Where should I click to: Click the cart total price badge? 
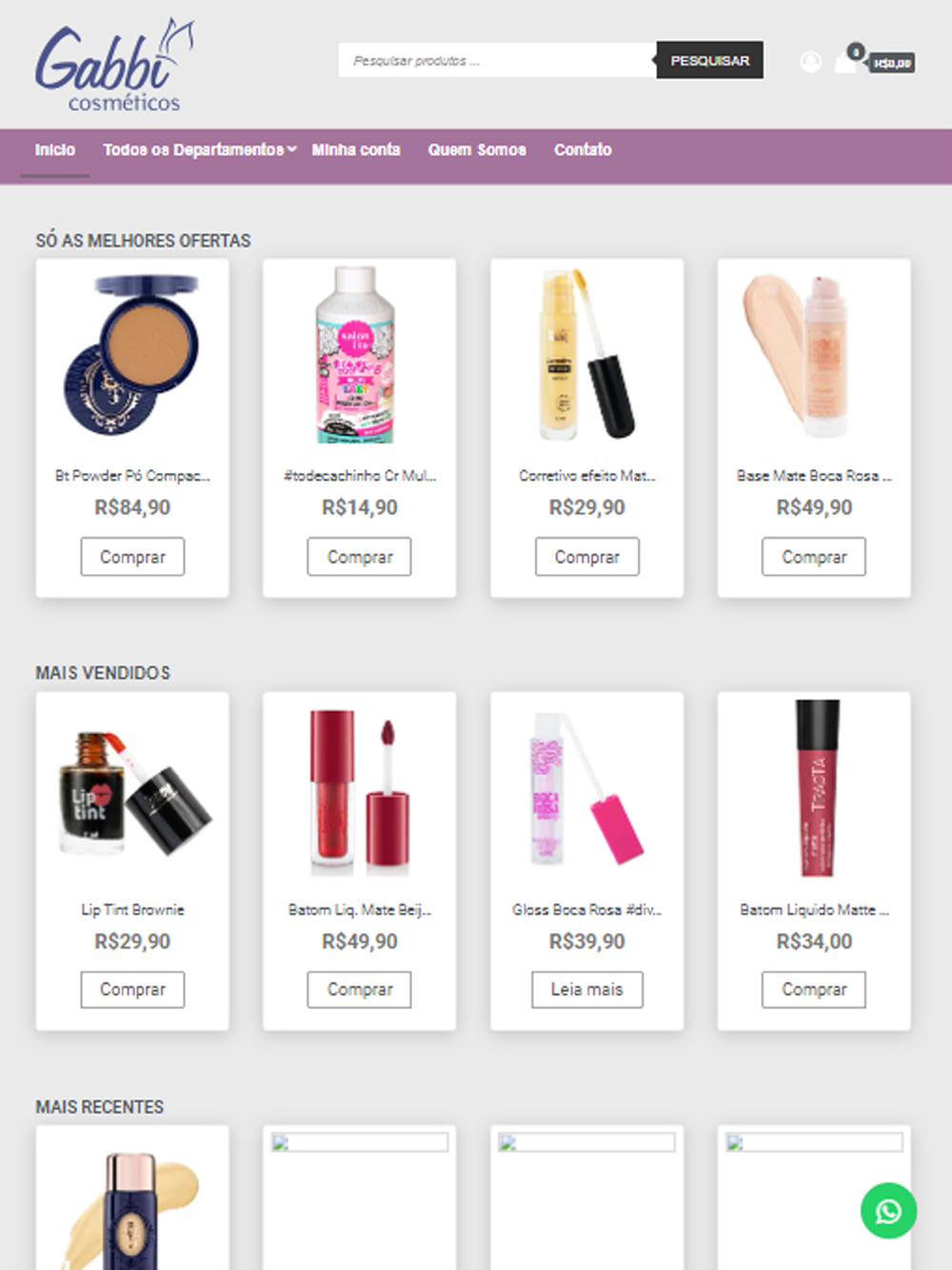coord(892,64)
